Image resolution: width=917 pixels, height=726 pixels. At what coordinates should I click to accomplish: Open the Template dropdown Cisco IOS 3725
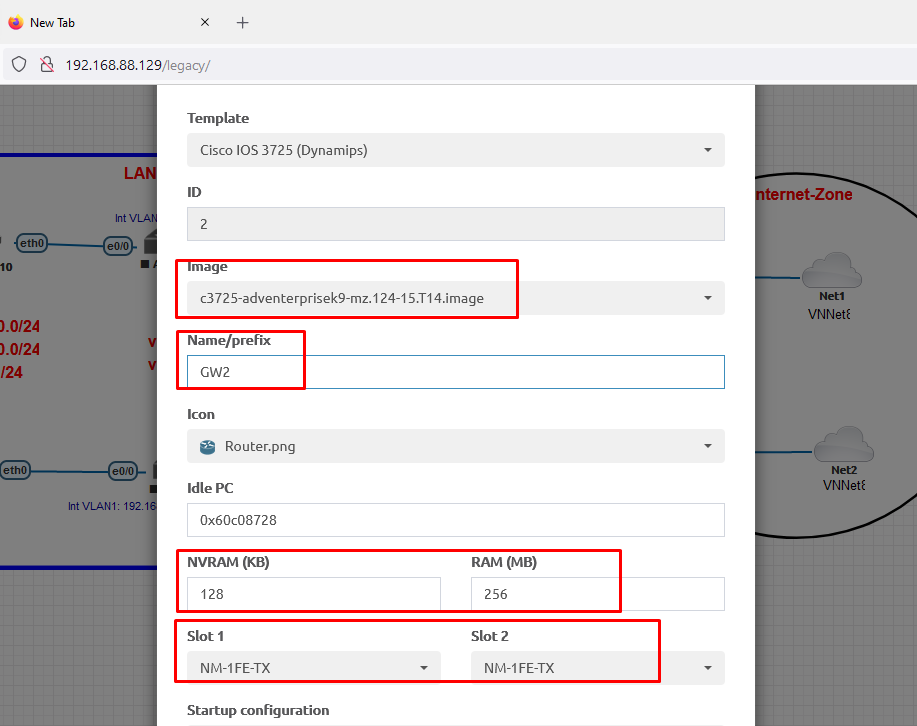point(456,150)
